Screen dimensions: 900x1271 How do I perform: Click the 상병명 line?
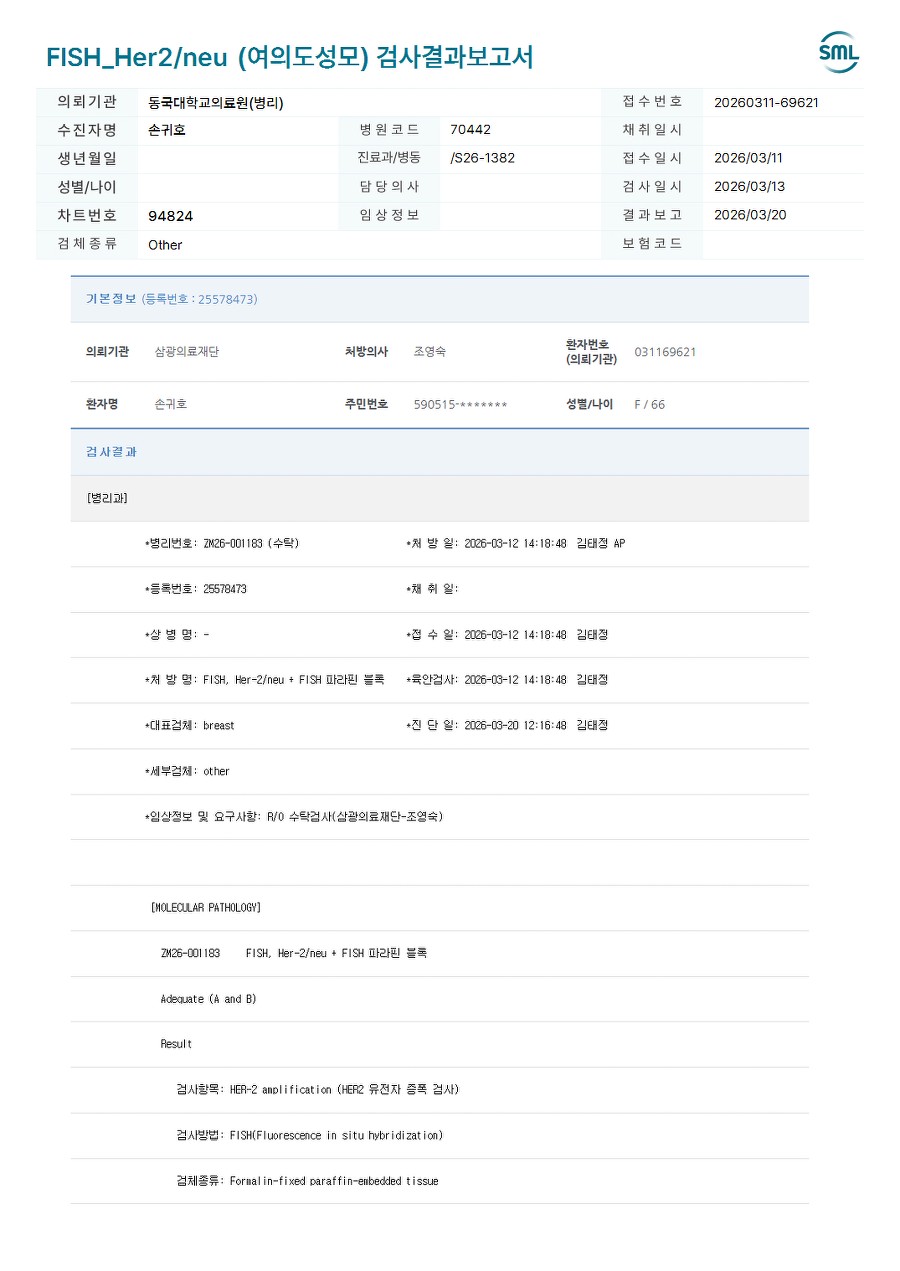pos(177,635)
